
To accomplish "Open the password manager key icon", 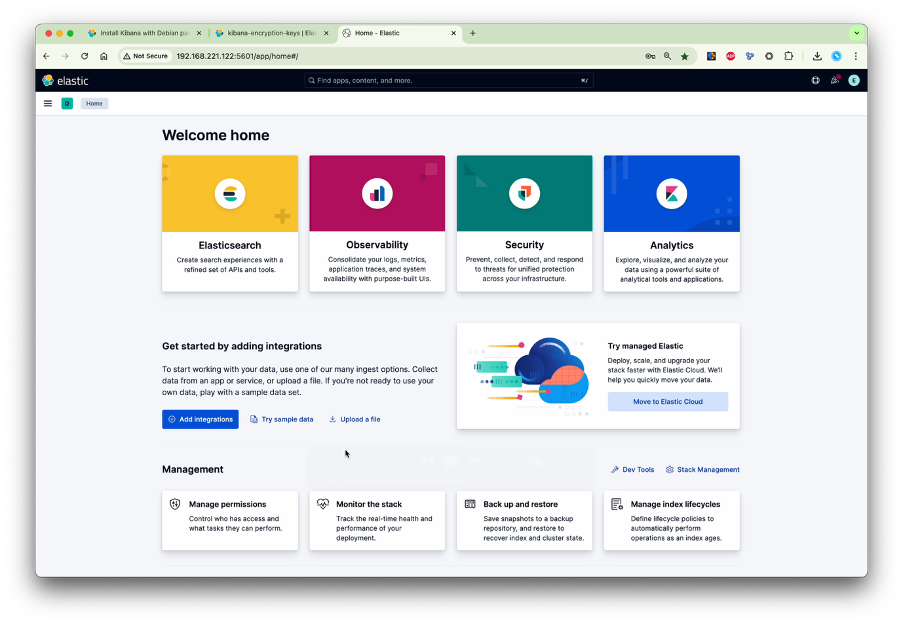I will 650,56.
